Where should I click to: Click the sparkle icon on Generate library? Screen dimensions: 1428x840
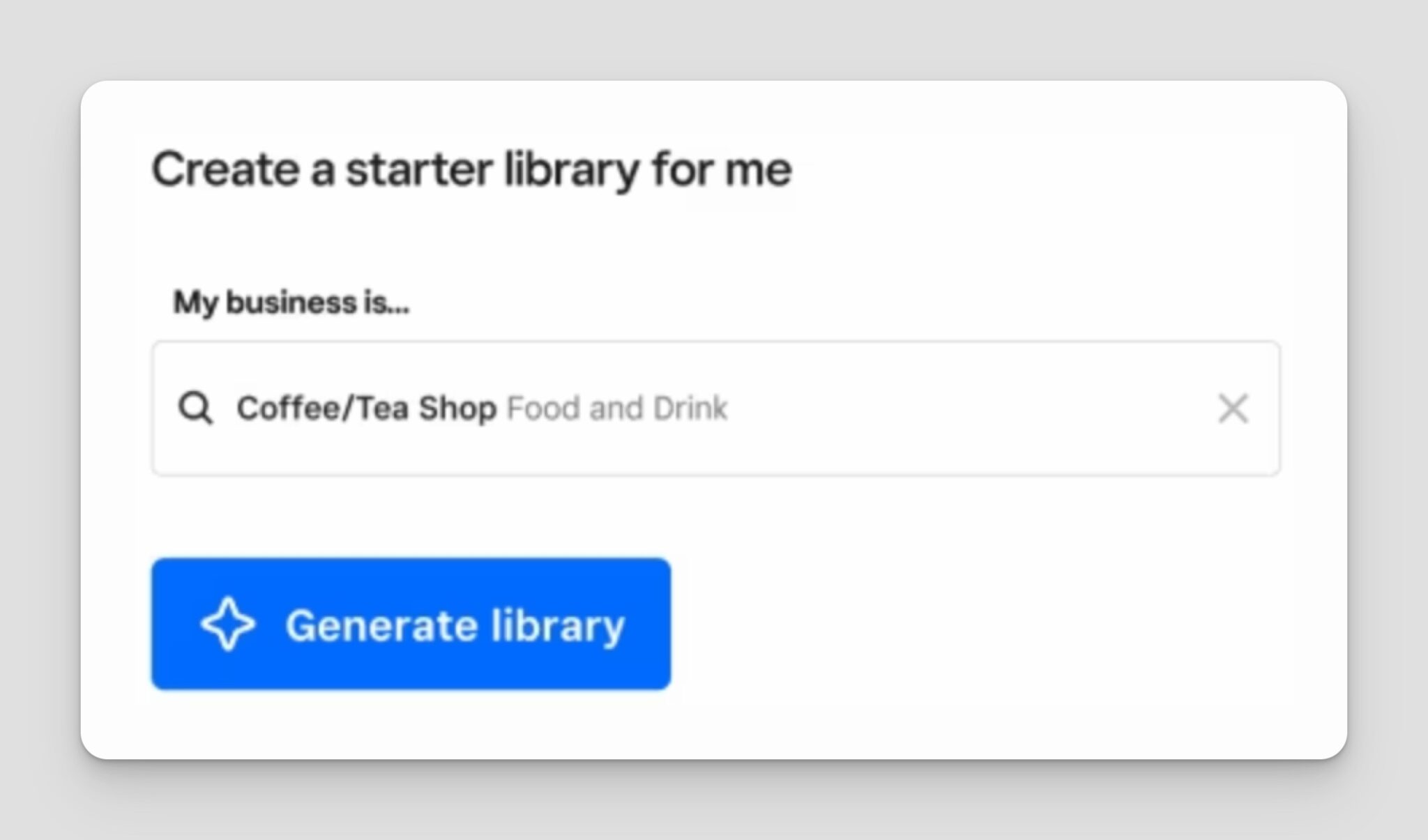[228, 624]
